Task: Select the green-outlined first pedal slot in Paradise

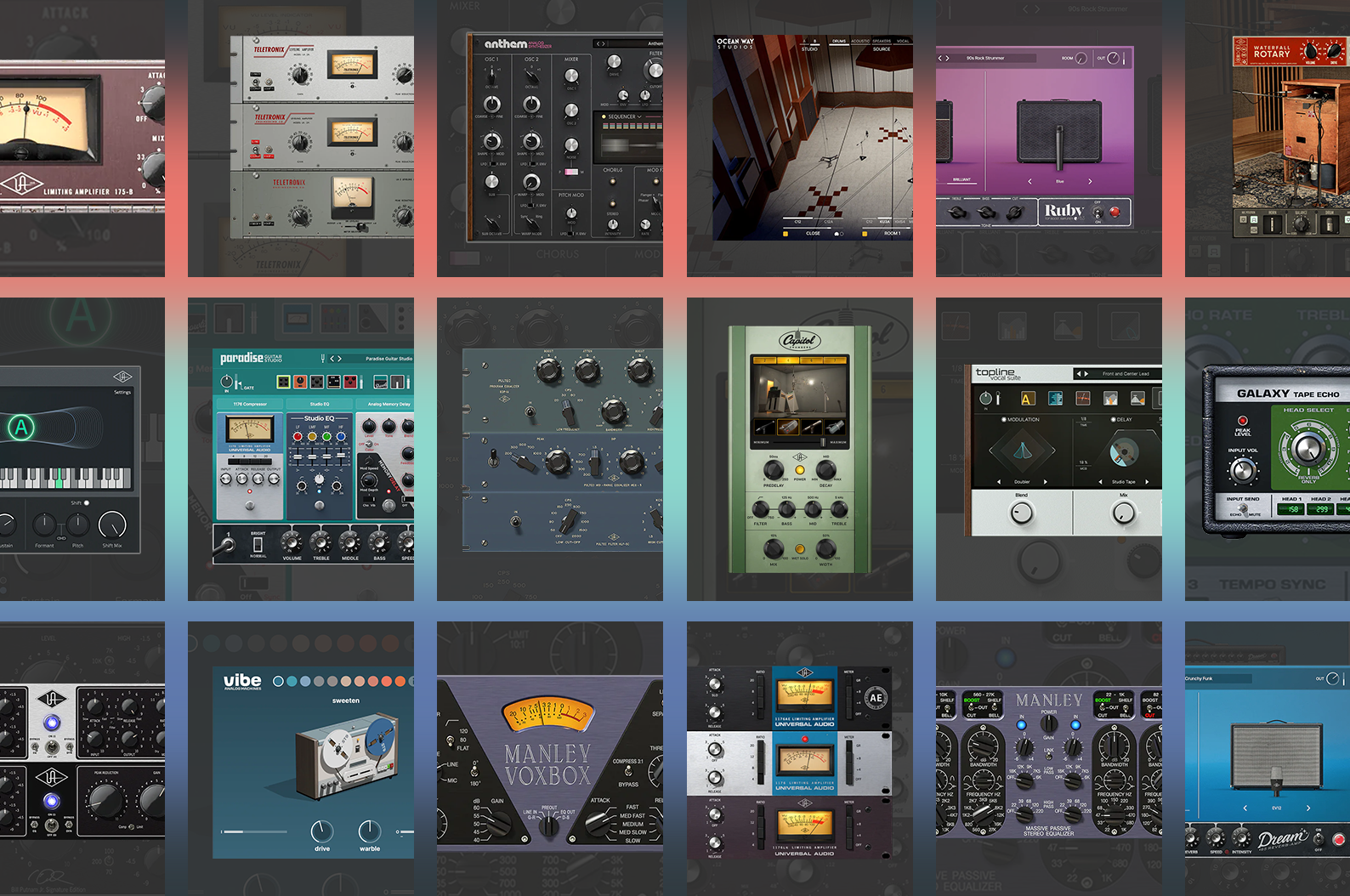Action: point(284,382)
